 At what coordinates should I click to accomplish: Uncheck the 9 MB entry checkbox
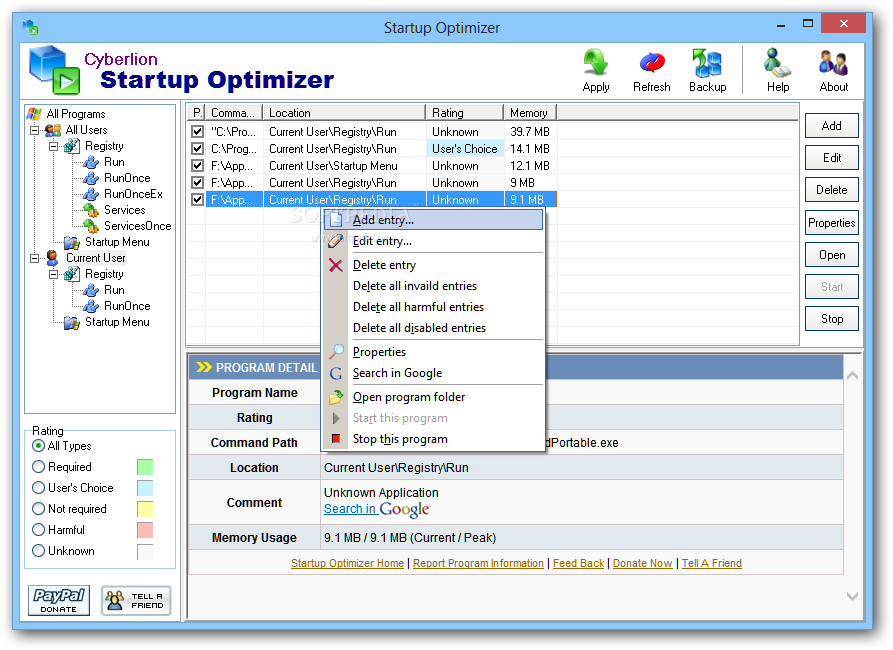click(197, 183)
